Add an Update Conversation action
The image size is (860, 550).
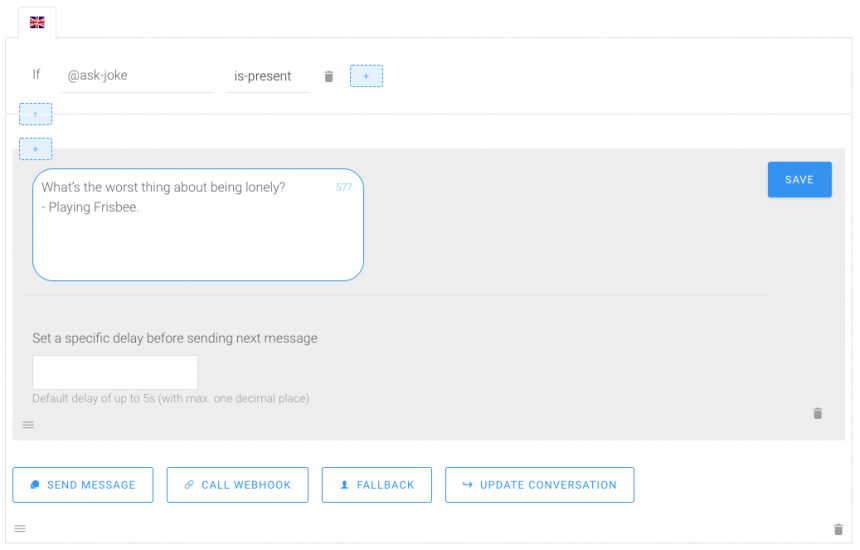(x=539, y=485)
